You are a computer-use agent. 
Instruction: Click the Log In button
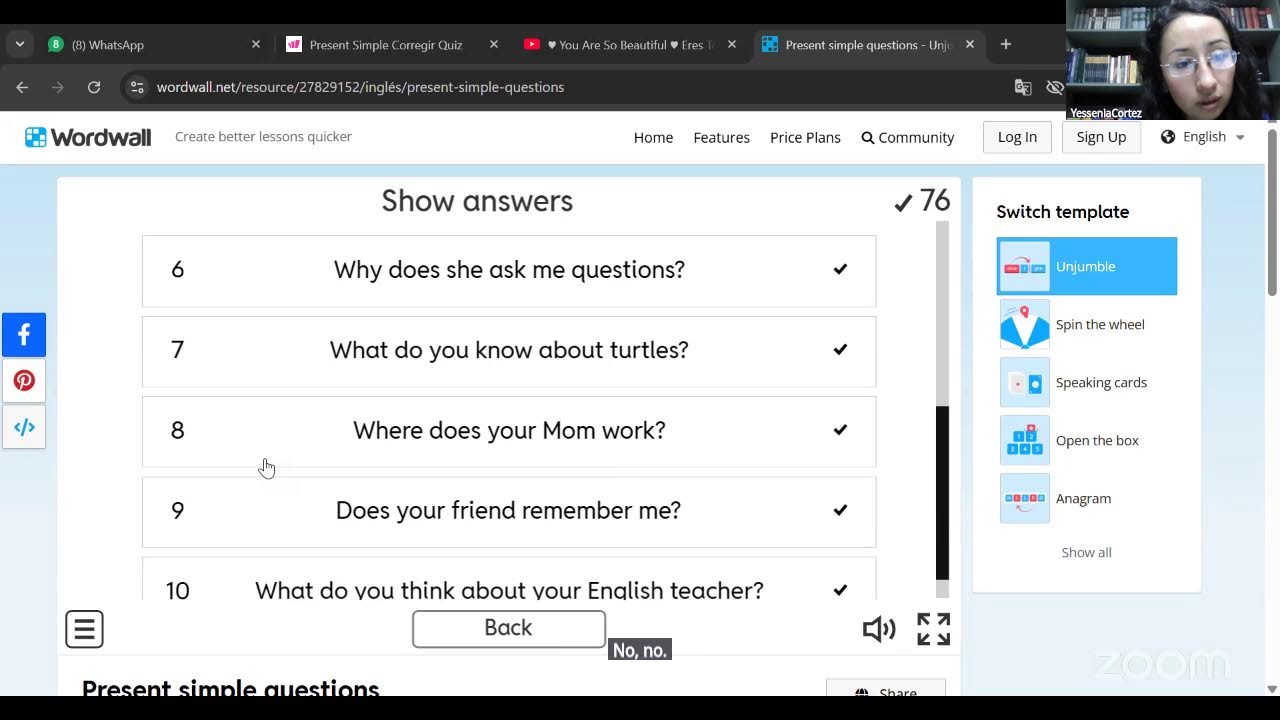1017,137
